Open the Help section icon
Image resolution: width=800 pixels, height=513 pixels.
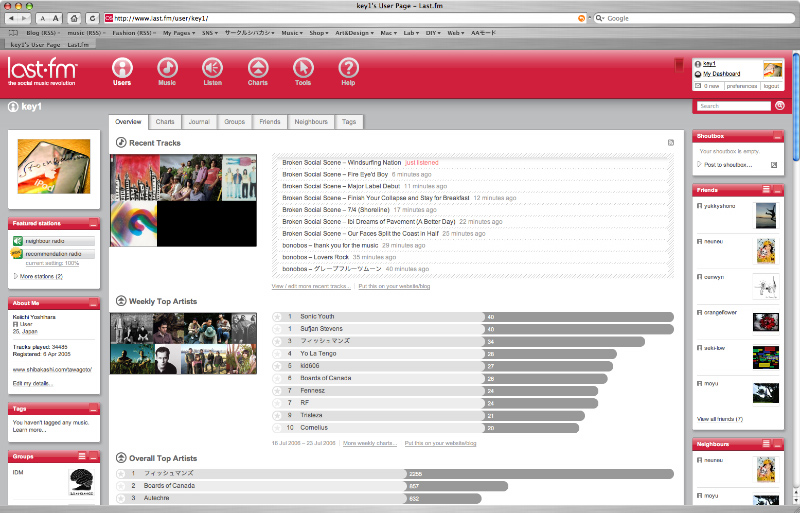click(348, 68)
